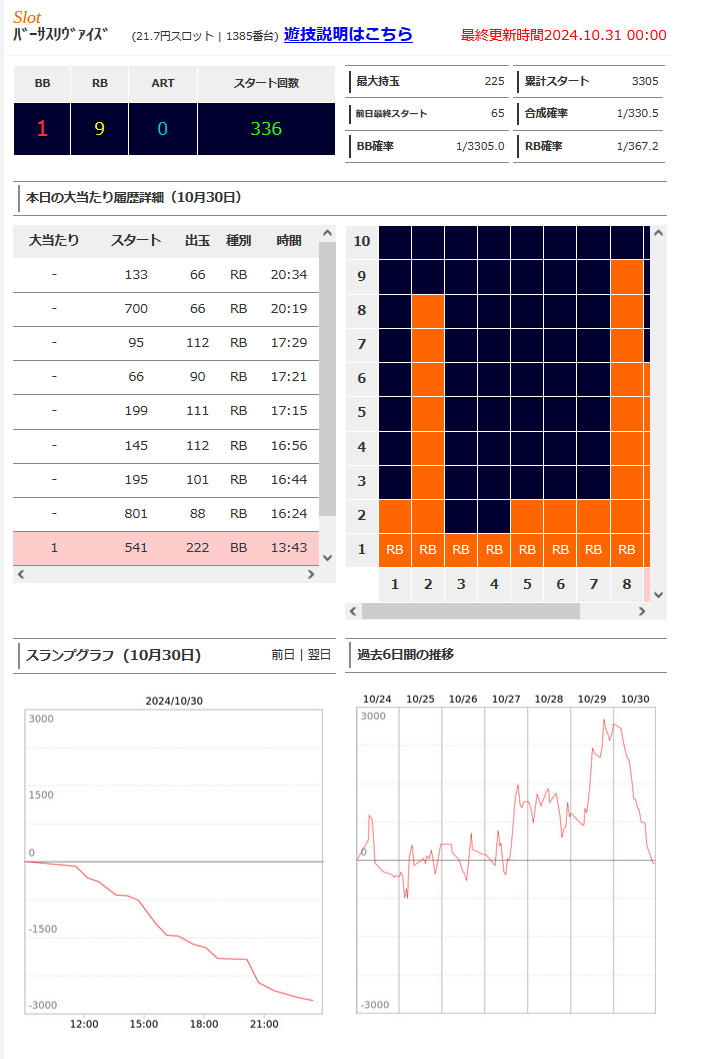Click the スタート回数 value 336
The height and width of the screenshot is (1059, 726).
click(266, 129)
